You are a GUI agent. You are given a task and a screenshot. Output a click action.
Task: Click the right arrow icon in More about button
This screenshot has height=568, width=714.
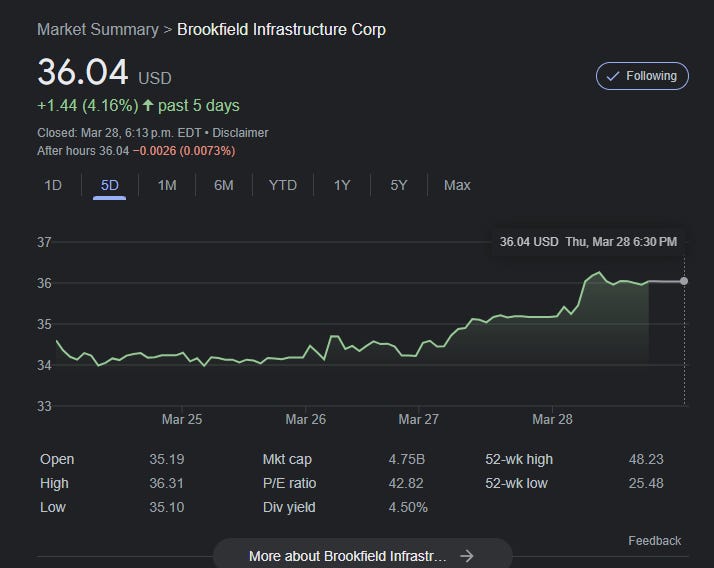tap(467, 556)
